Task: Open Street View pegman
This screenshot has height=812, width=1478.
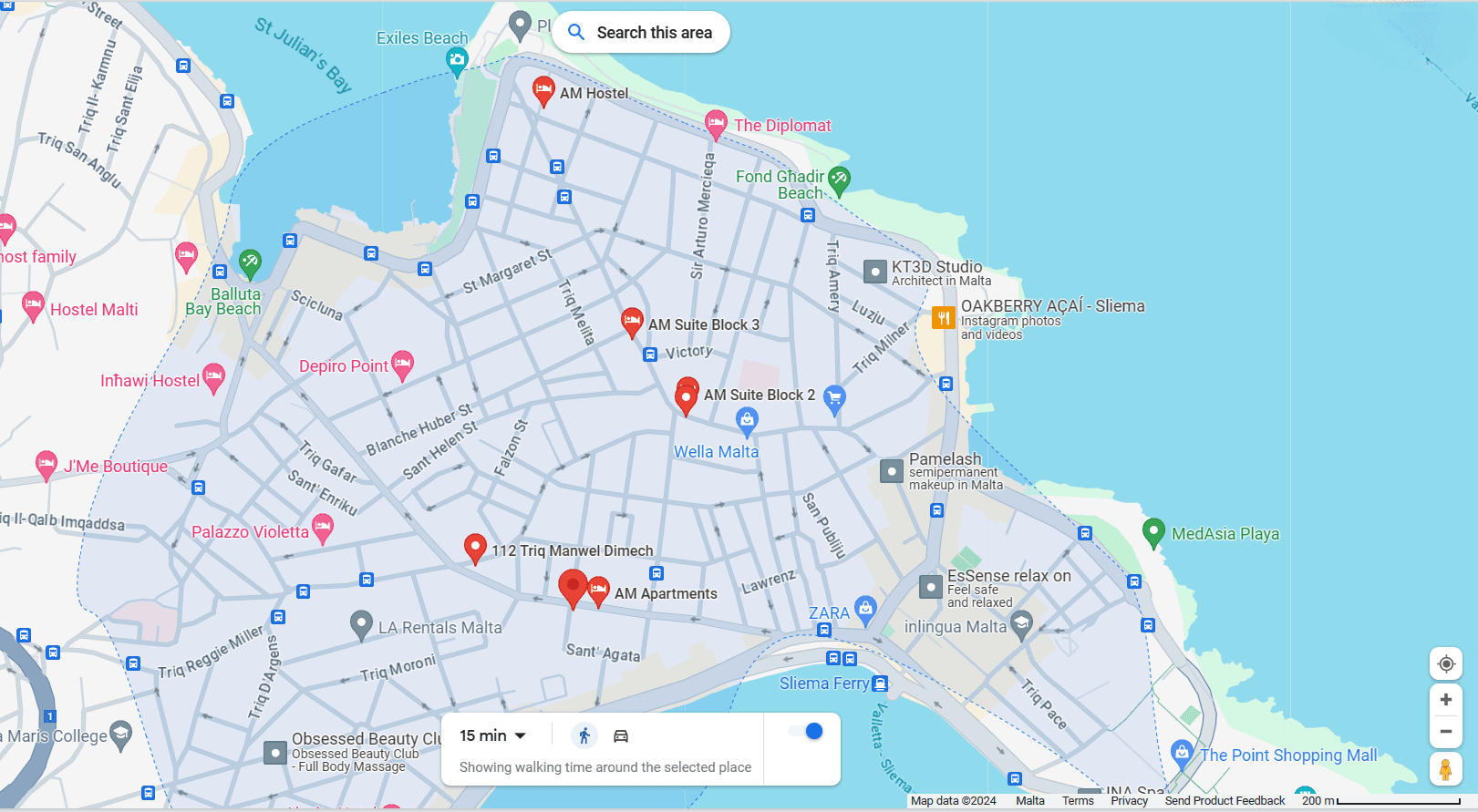Action: point(1446,770)
